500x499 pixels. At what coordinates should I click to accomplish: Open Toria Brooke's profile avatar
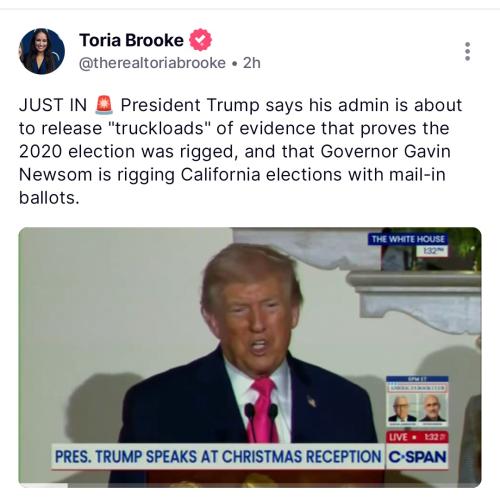(x=42, y=51)
